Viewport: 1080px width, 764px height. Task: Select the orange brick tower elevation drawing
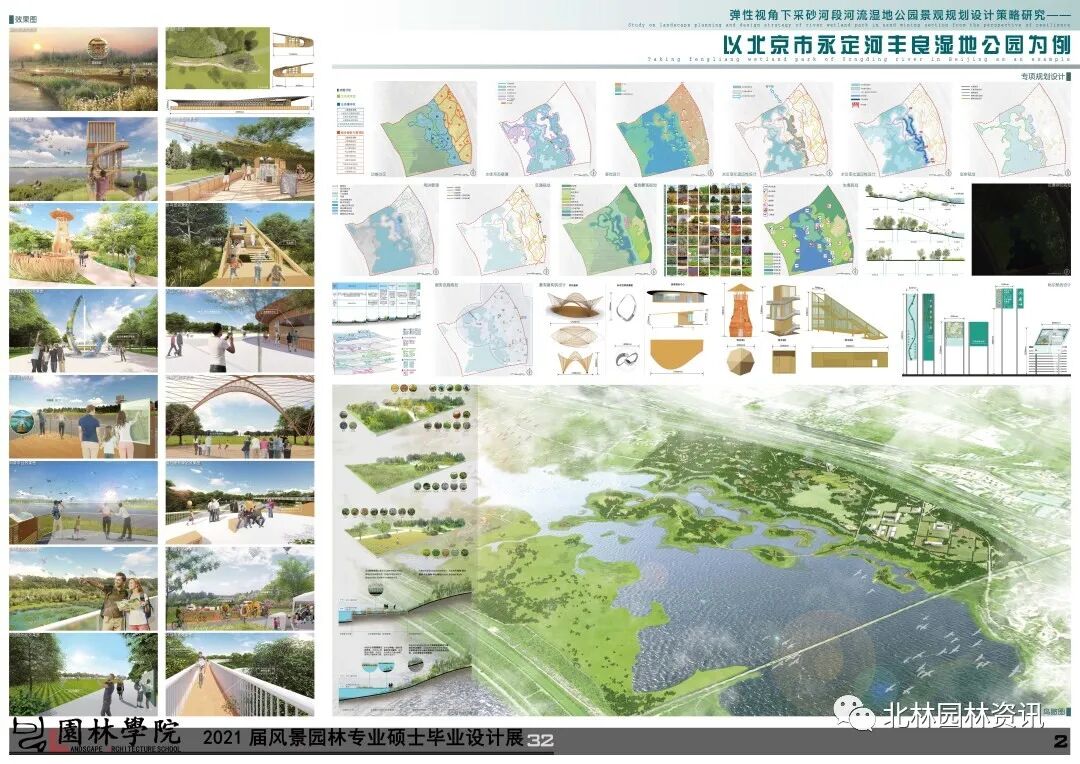tap(741, 310)
